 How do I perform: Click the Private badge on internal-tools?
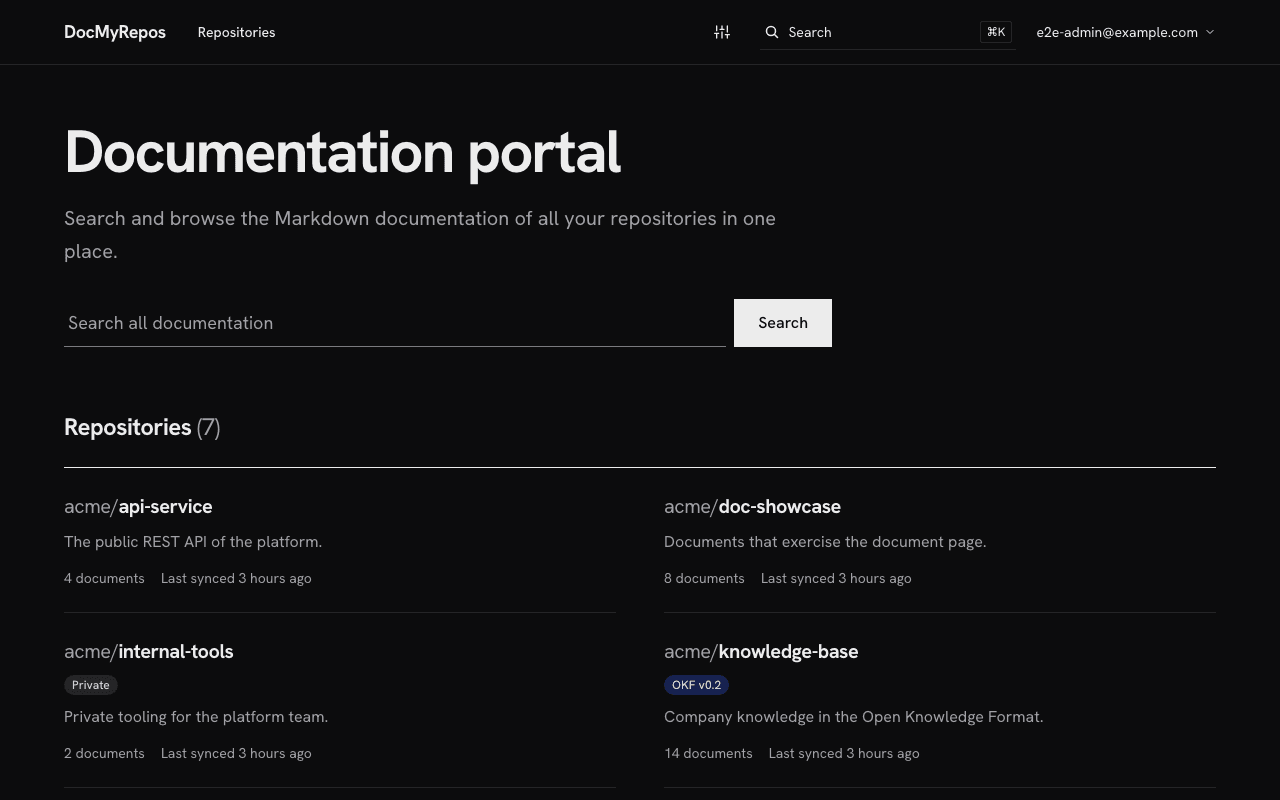coord(91,685)
